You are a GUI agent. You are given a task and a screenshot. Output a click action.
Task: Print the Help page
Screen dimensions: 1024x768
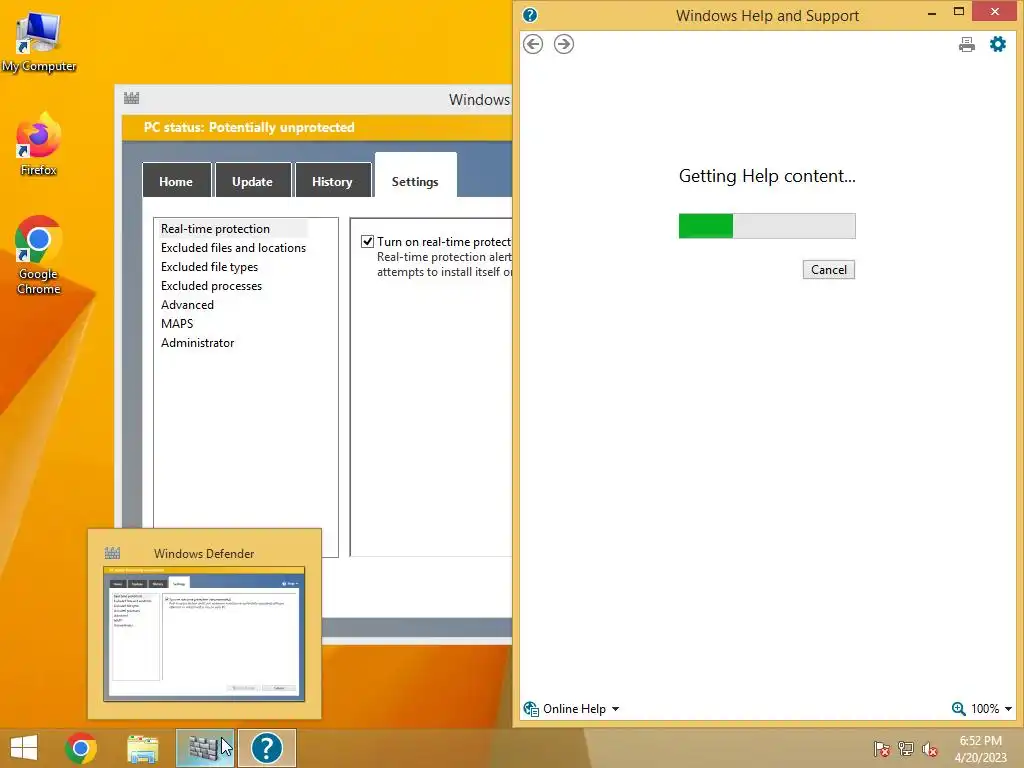tap(967, 44)
